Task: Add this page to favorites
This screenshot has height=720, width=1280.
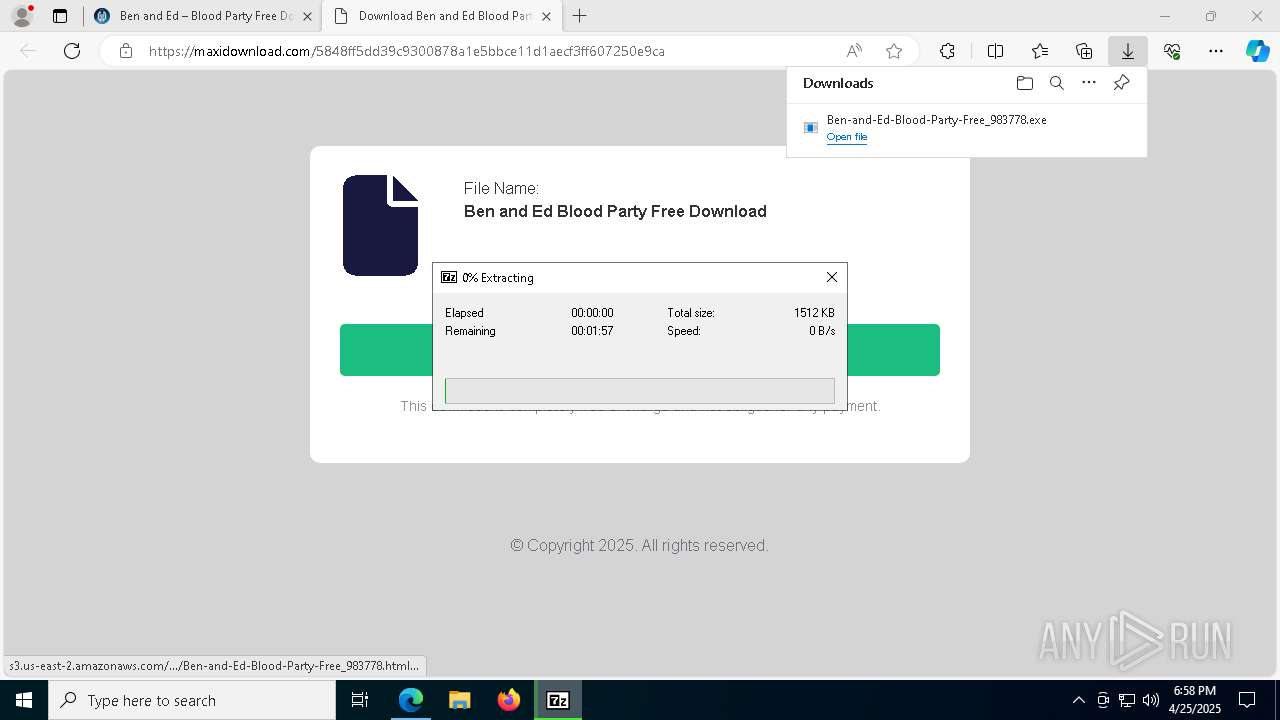Action: 894,51
